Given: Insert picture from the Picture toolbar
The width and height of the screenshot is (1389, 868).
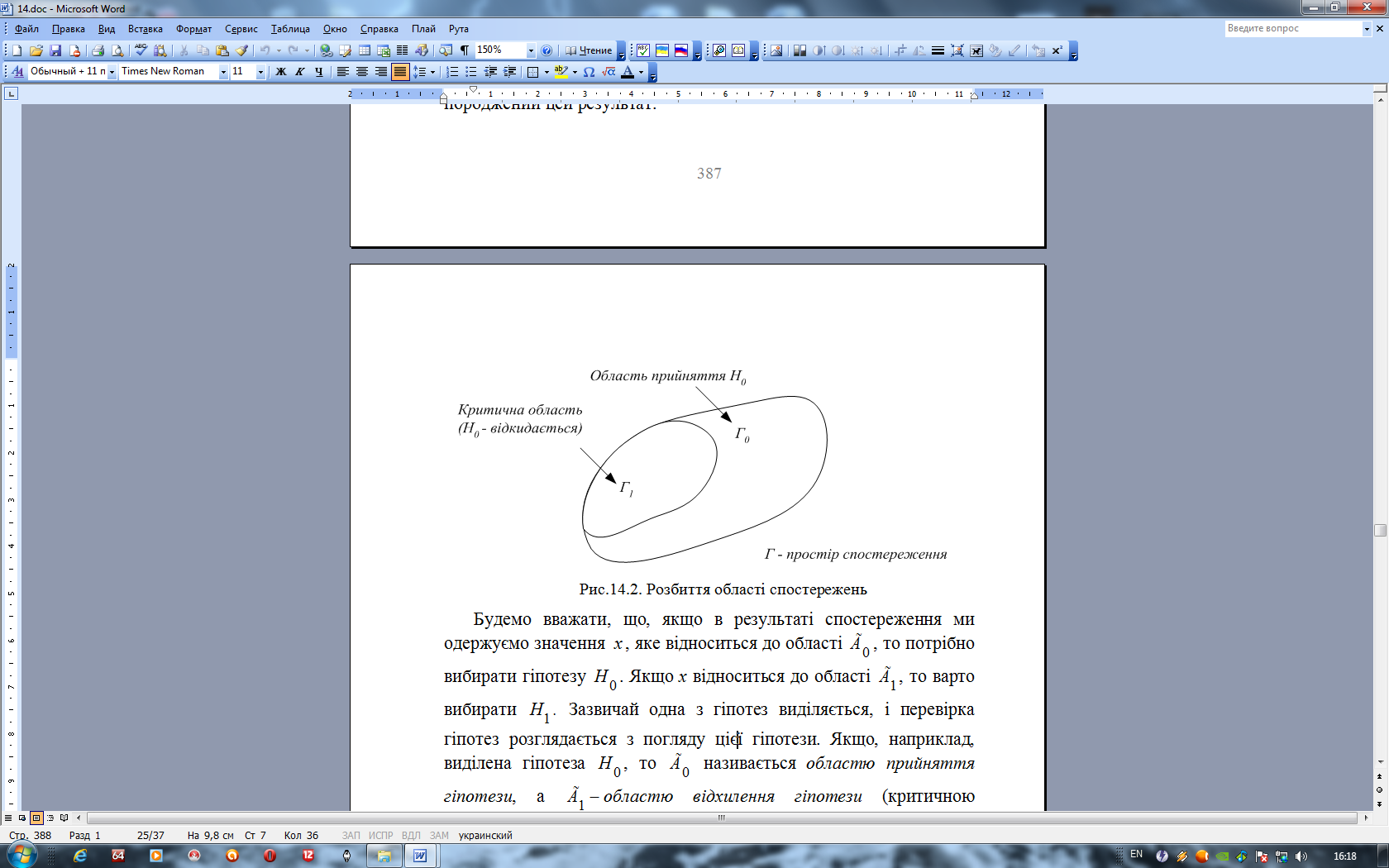Looking at the screenshot, I should 776,50.
